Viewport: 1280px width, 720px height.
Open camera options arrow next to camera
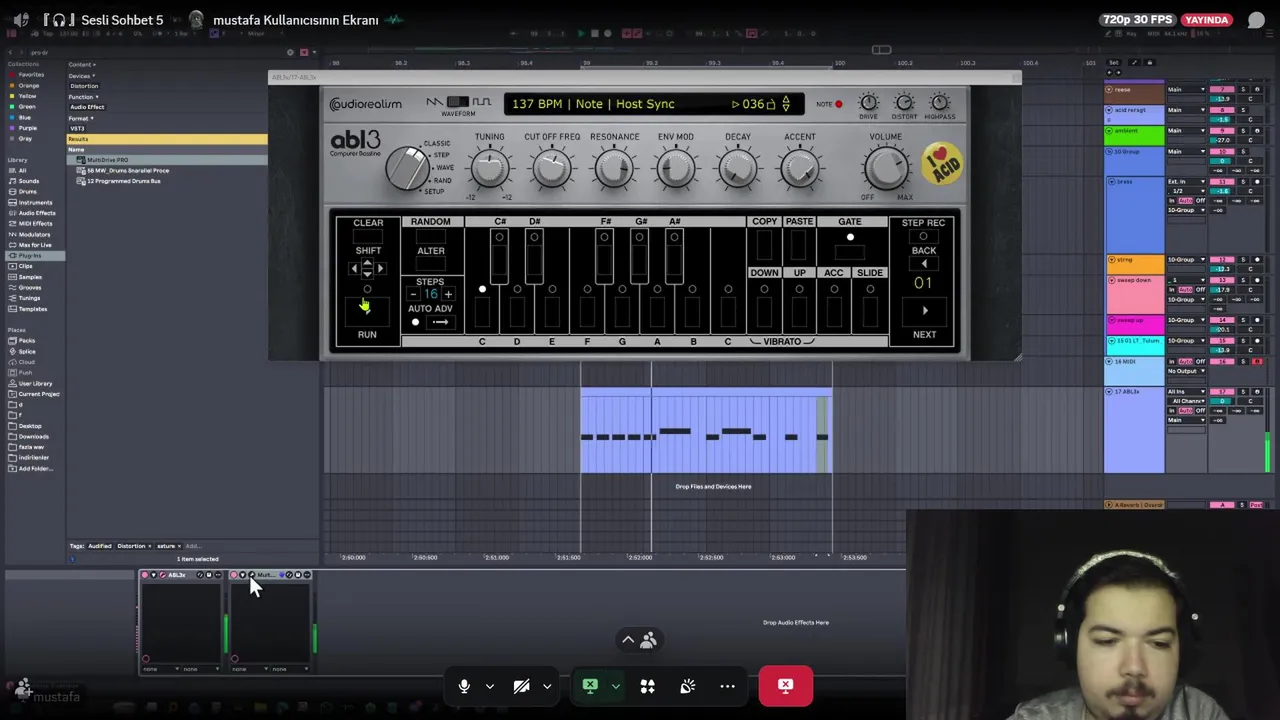coord(547,686)
